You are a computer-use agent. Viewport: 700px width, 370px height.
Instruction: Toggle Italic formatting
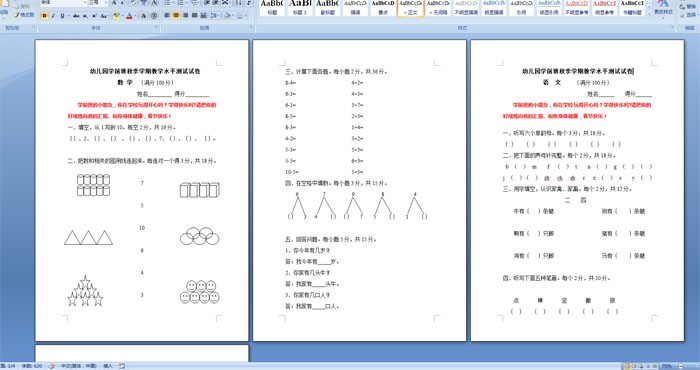pos(53,16)
